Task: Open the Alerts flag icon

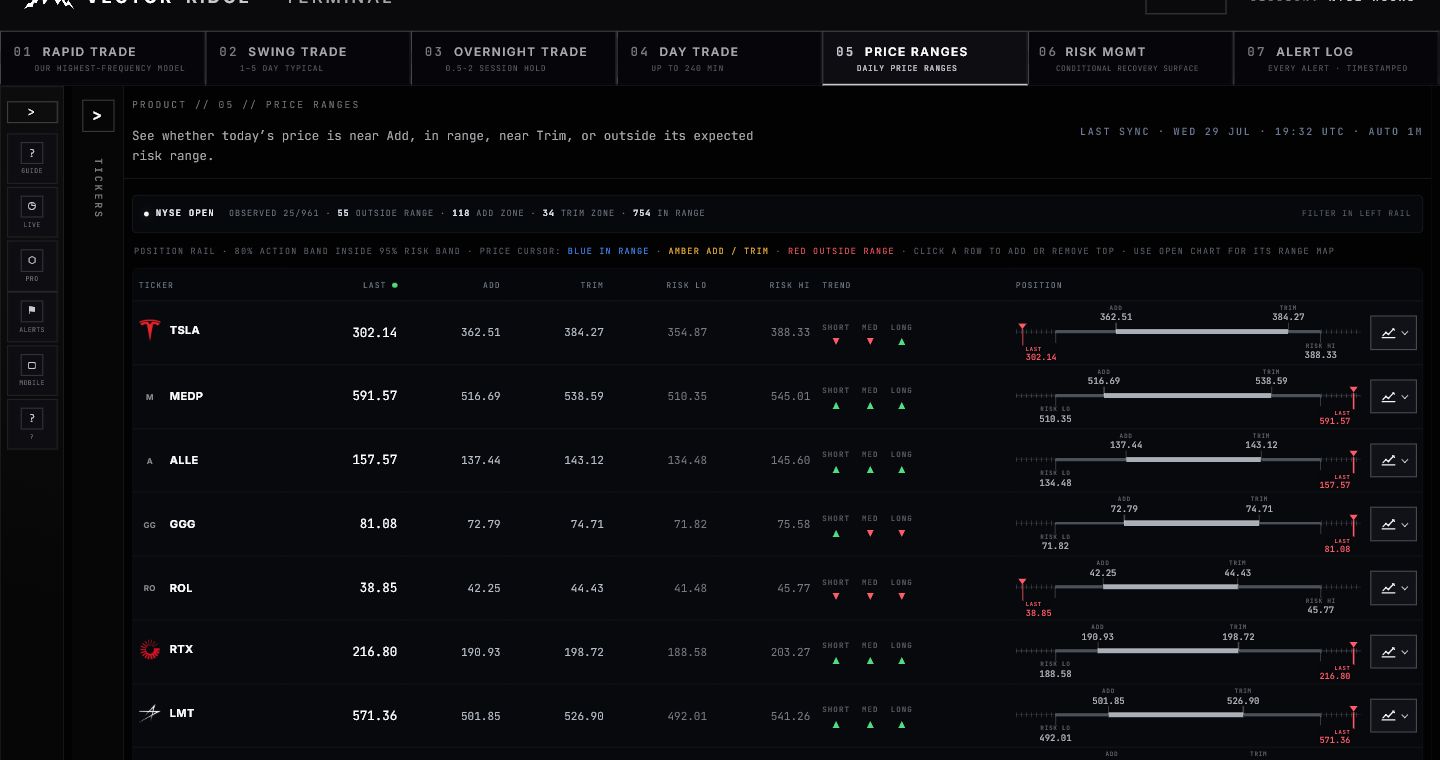Action: coord(32,316)
